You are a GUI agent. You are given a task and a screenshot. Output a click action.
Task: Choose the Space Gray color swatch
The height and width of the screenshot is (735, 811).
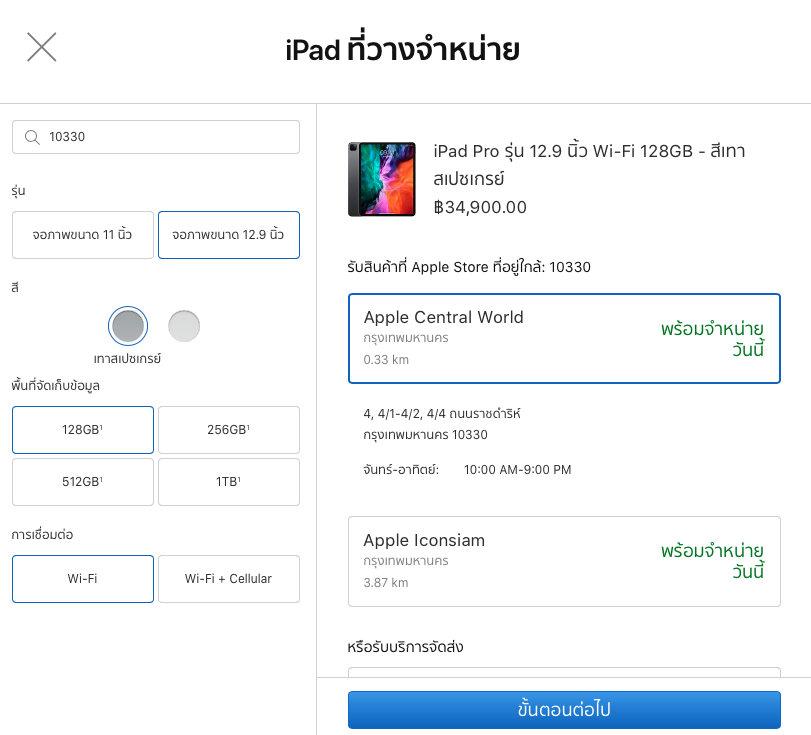click(x=128, y=326)
